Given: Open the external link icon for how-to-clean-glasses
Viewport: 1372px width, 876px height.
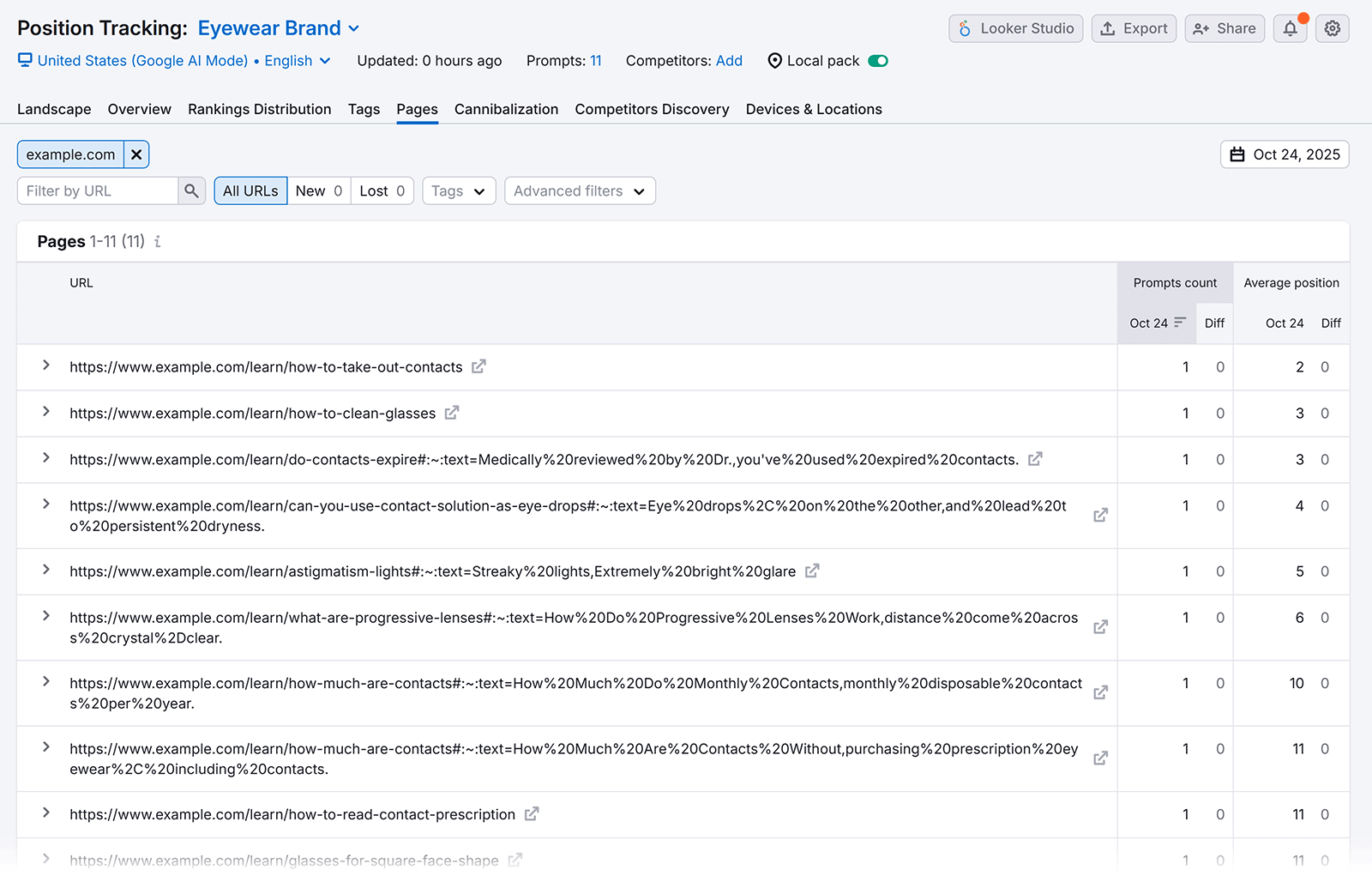Looking at the screenshot, I should click(451, 413).
